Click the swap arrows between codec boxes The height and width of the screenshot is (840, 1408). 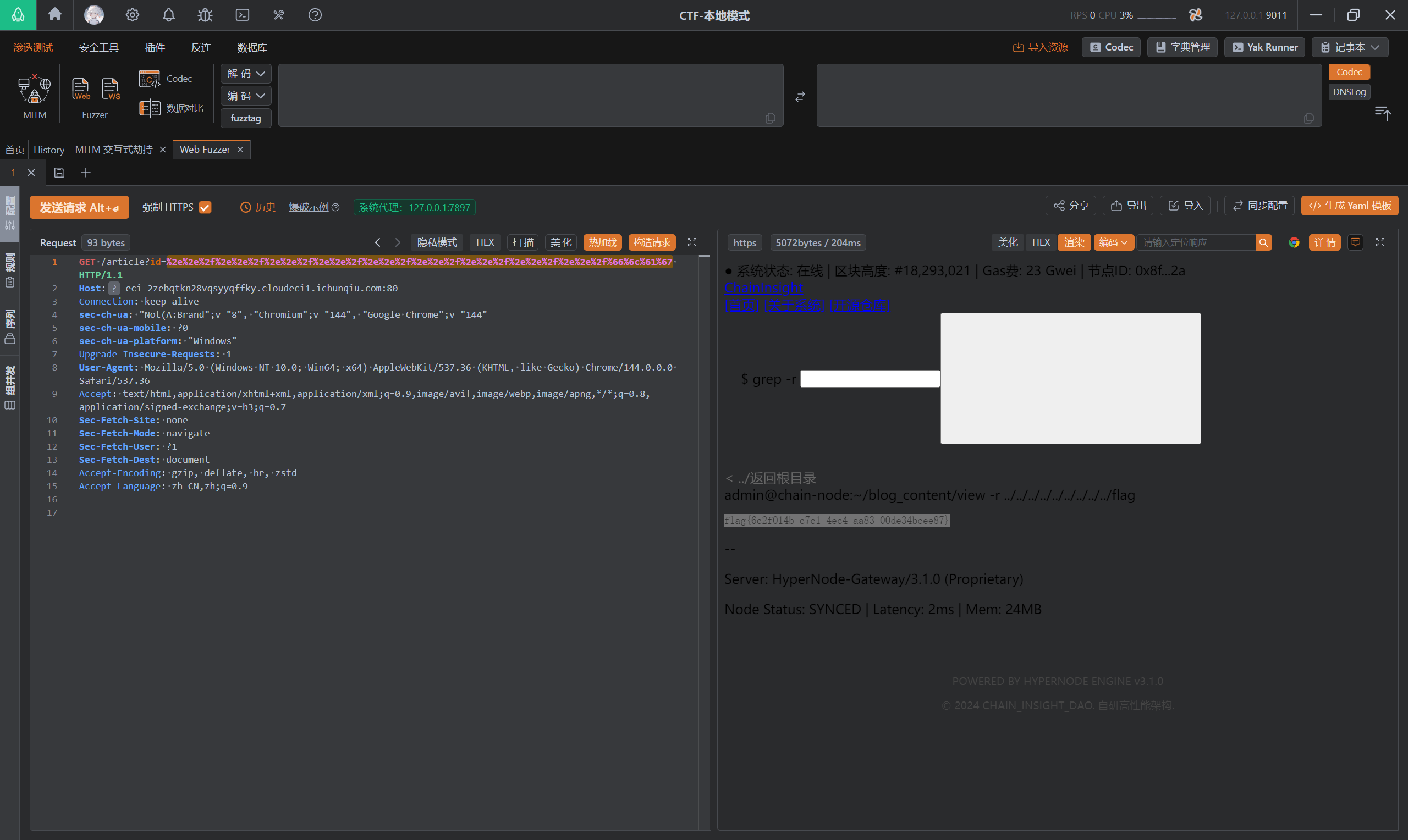coord(800,97)
